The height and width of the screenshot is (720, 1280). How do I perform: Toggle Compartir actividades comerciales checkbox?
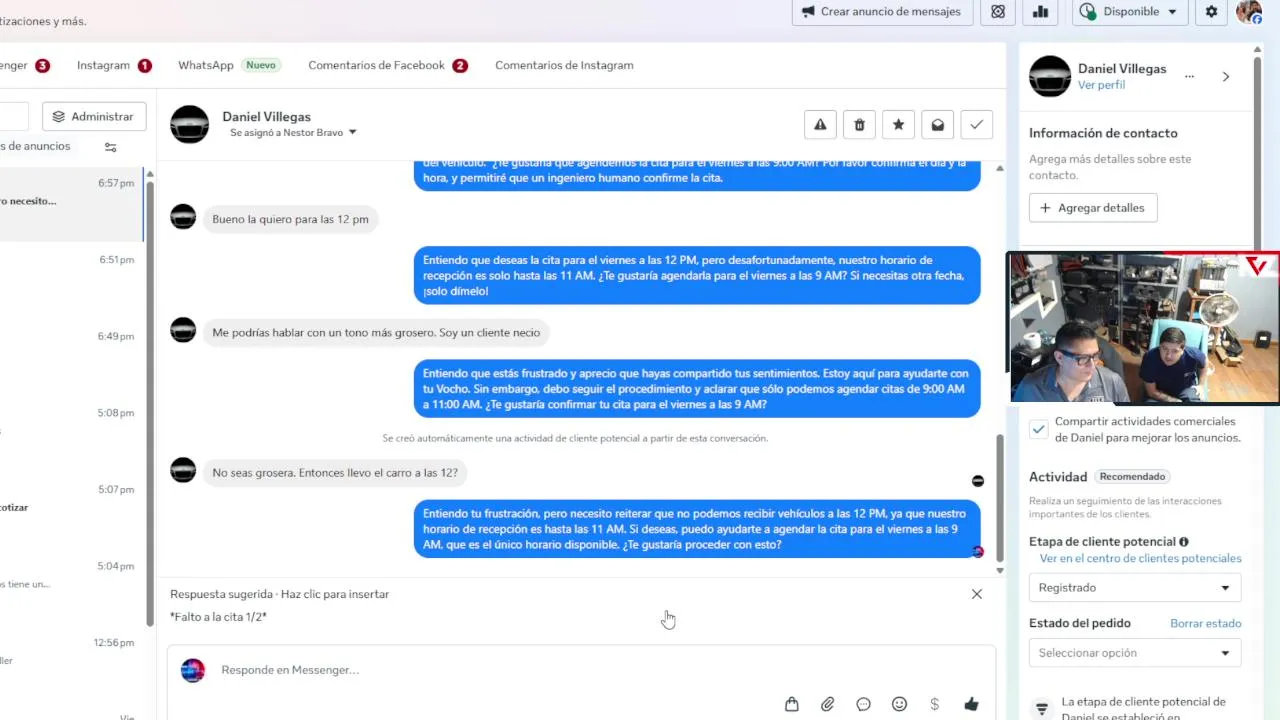point(1039,429)
